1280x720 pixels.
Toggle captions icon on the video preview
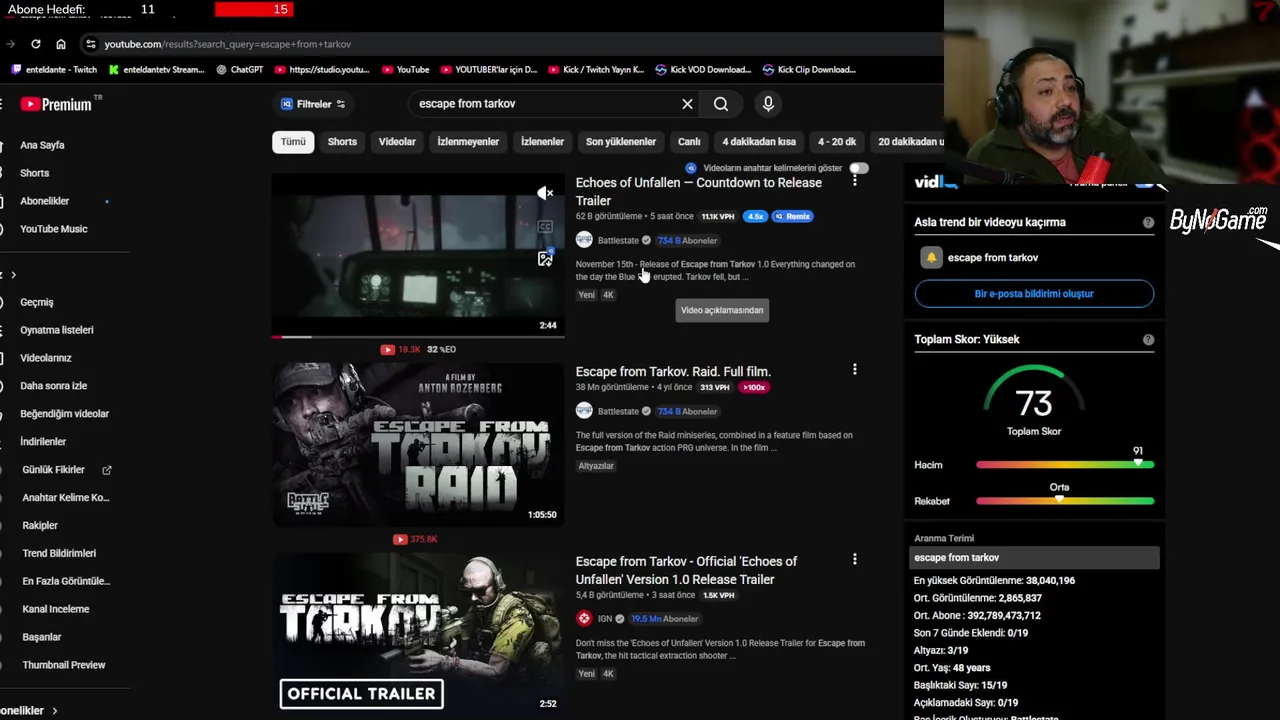tap(545, 227)
